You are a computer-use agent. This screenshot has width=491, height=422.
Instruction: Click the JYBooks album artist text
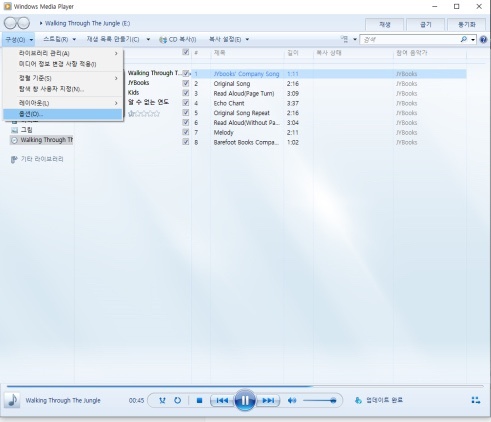138,83
